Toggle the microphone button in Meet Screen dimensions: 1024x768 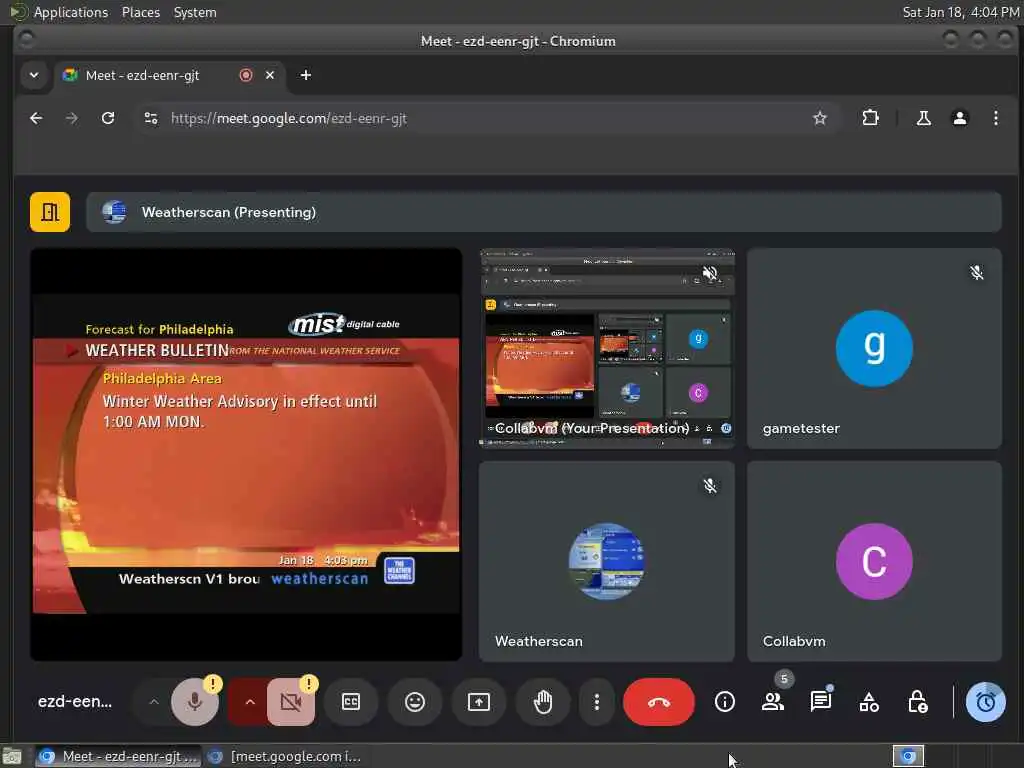[x=195, y=702]
